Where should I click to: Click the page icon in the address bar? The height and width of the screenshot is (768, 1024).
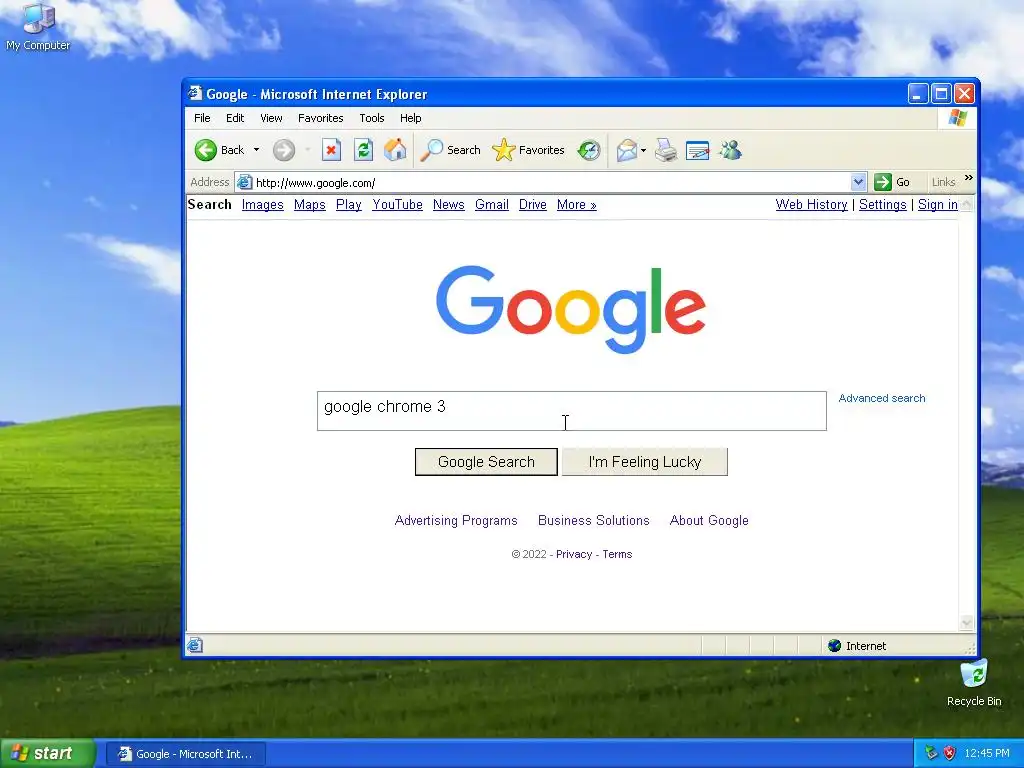244,182
